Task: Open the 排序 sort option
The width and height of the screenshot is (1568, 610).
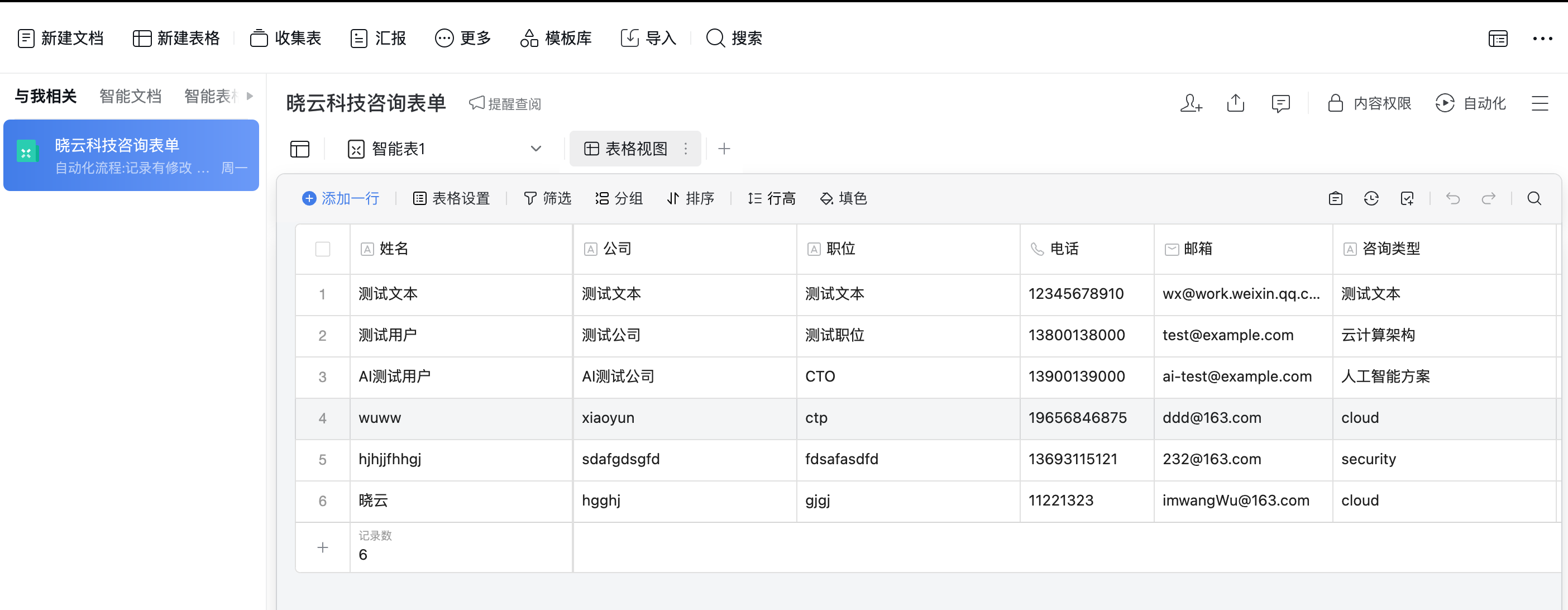Action: 690,198
